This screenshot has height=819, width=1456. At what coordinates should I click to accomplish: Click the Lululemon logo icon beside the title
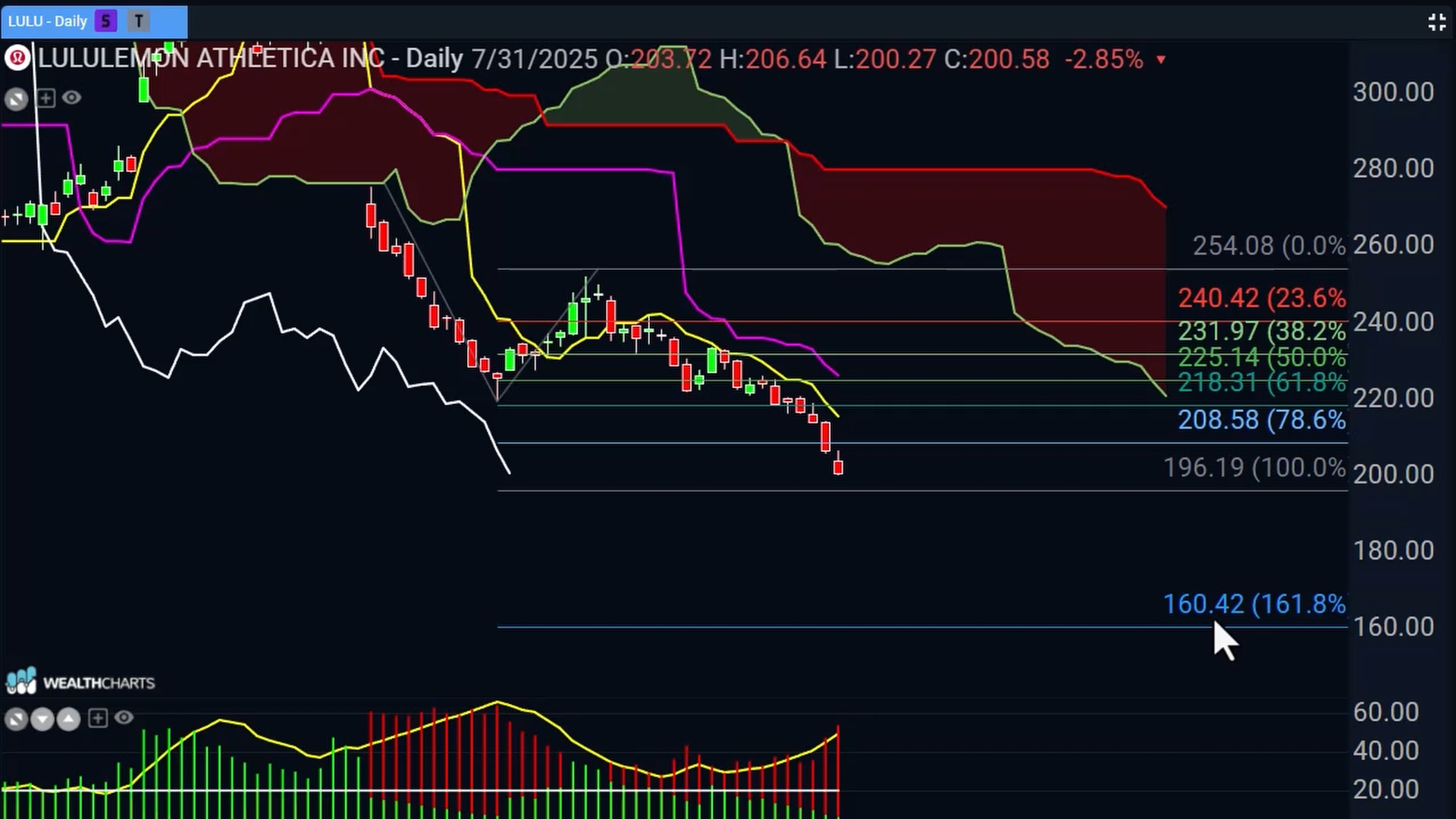click(x=17, y=58)
